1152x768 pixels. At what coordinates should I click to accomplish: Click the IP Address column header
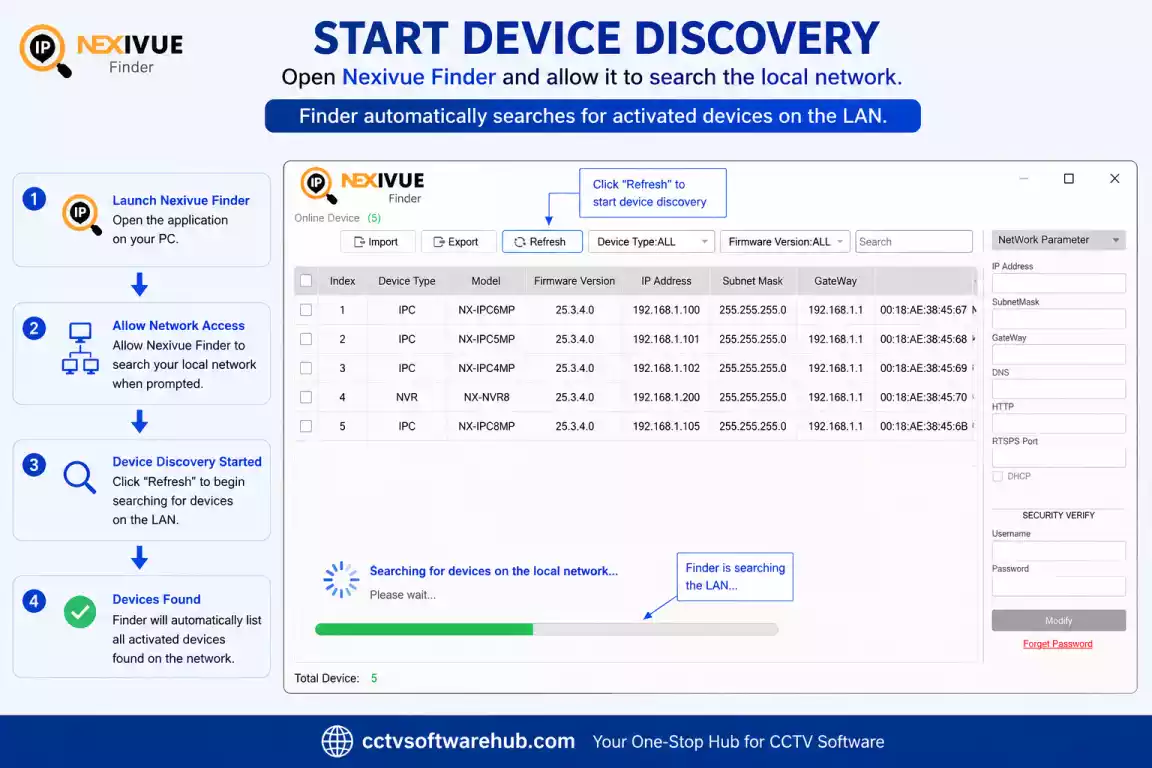coord(666,281)
